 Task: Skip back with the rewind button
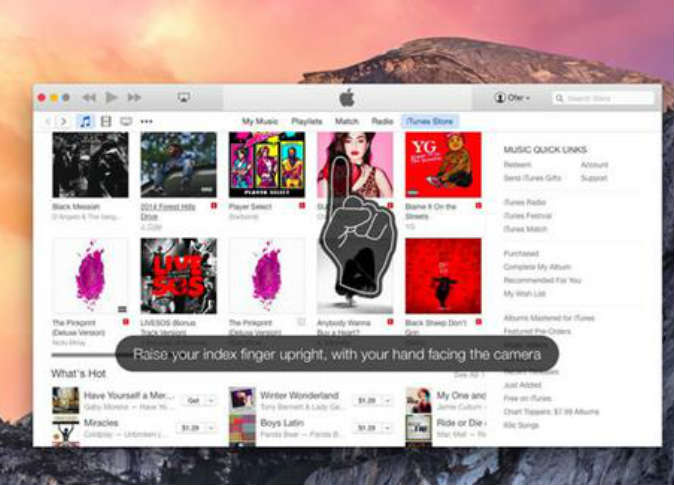click(x=89, y=97)
